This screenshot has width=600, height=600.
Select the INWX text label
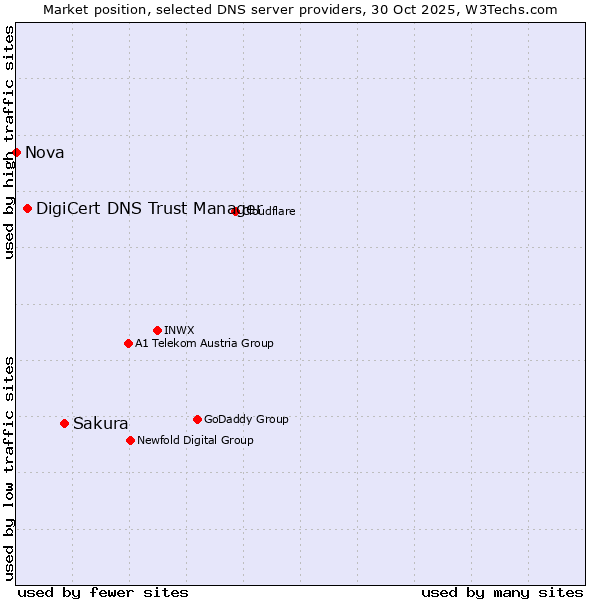pos(179,330)
